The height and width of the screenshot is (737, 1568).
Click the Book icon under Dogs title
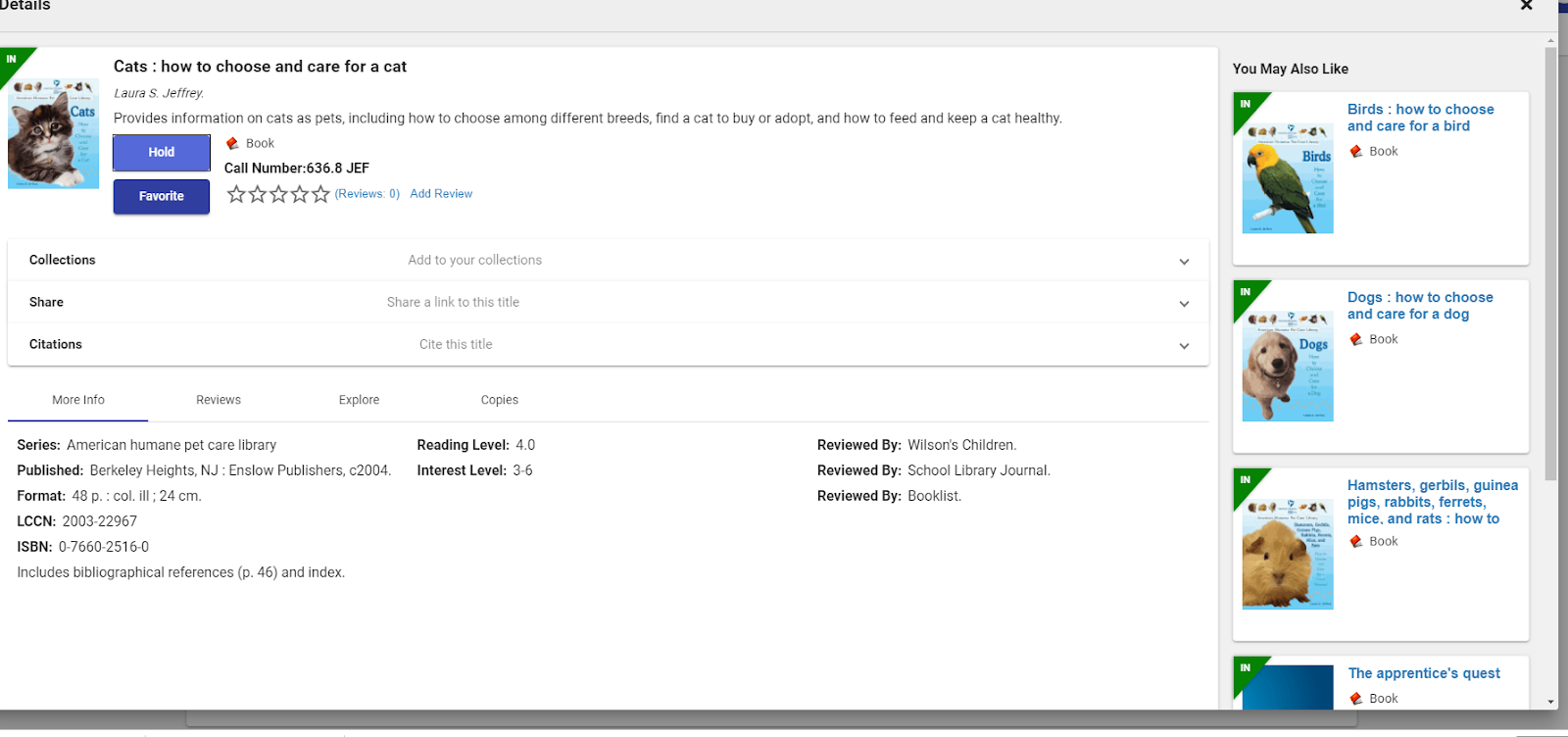[x=1356, y=339]
